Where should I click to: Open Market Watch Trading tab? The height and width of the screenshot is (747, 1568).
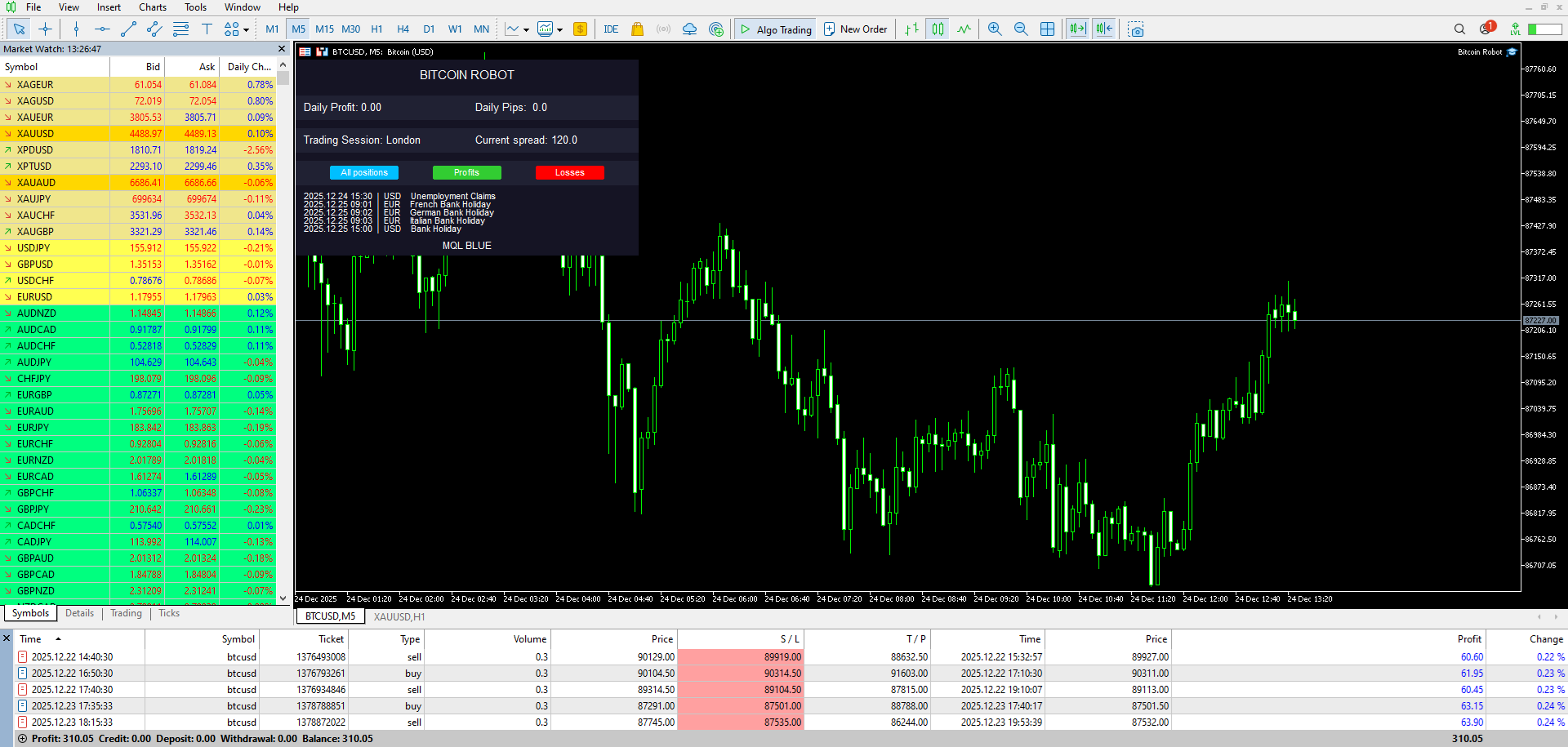click(126, 613)
